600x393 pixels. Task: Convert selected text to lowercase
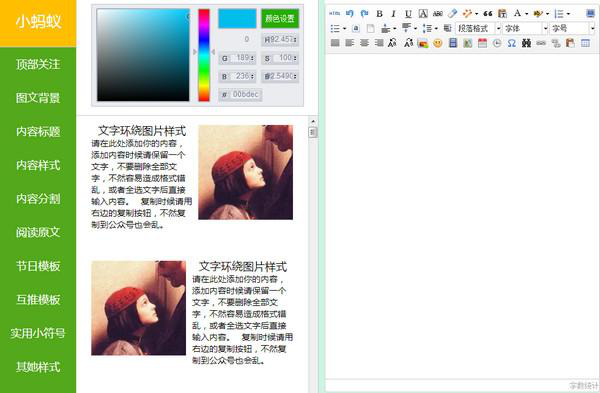tap(408, 43)
